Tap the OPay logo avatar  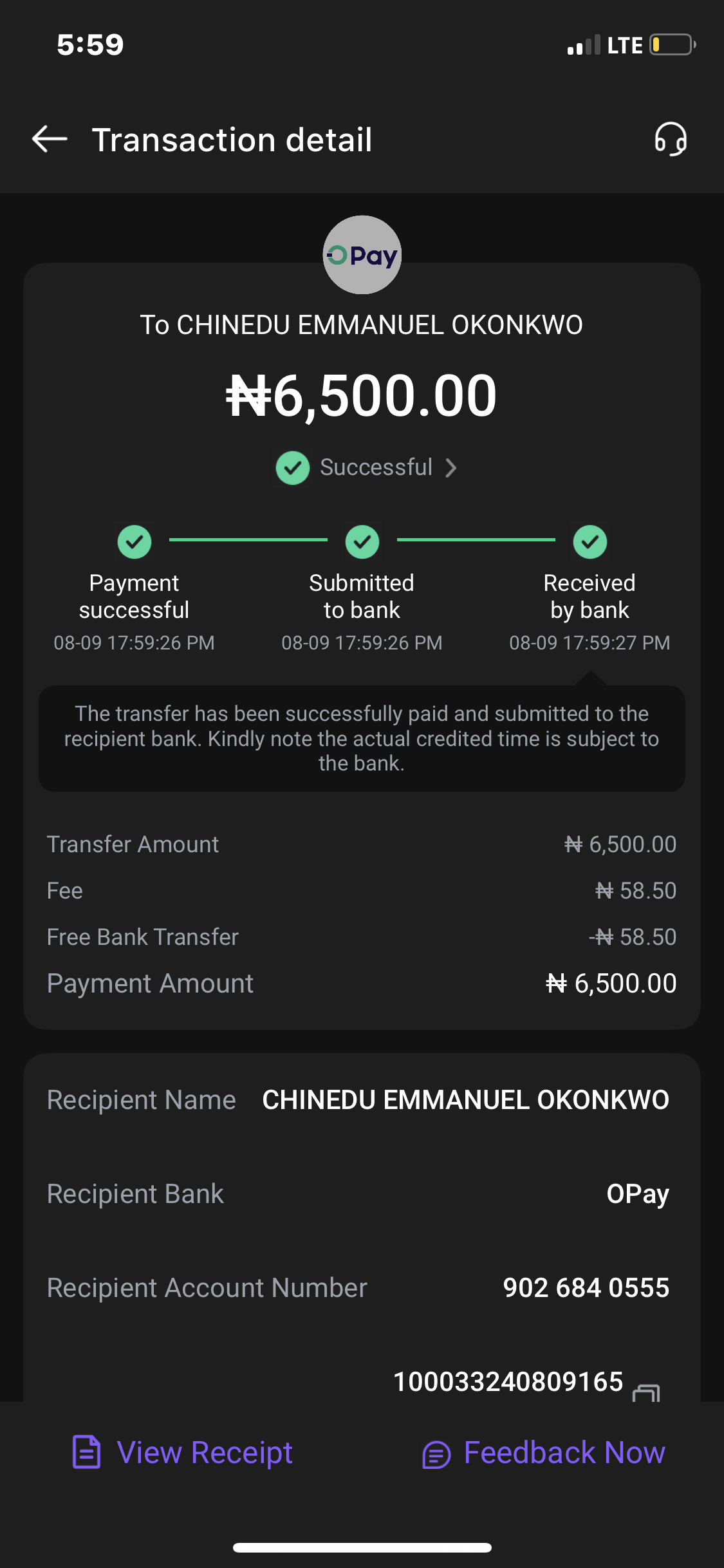(362, 255)
